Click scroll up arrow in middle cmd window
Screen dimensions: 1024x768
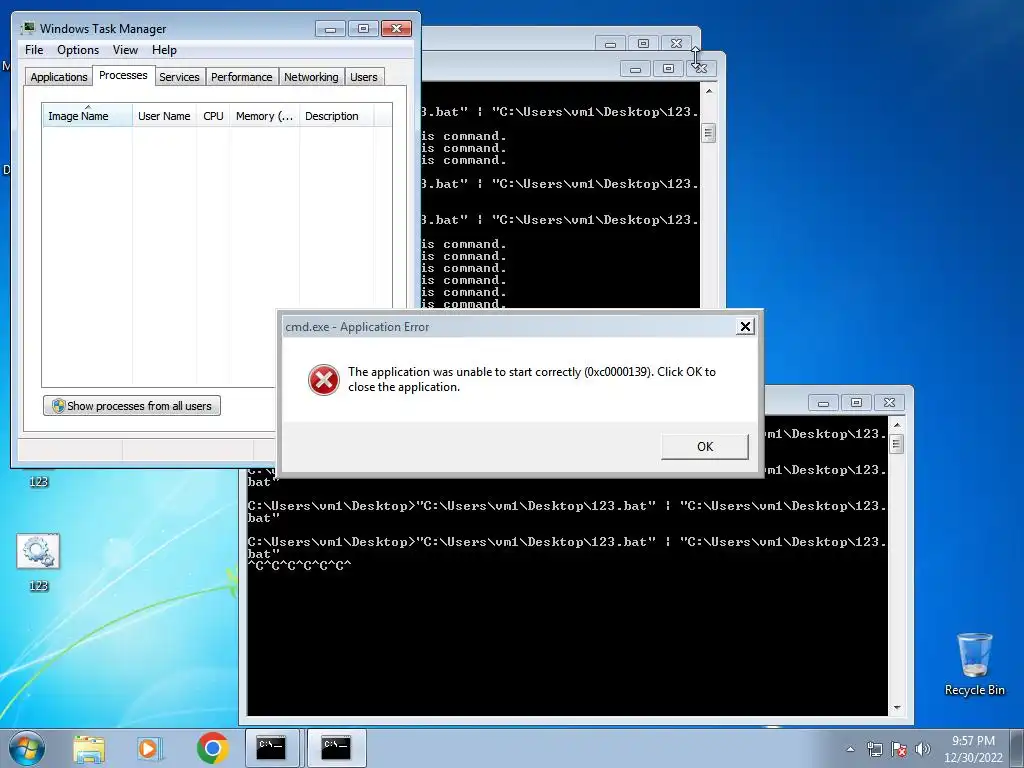[x=709, y=91]
